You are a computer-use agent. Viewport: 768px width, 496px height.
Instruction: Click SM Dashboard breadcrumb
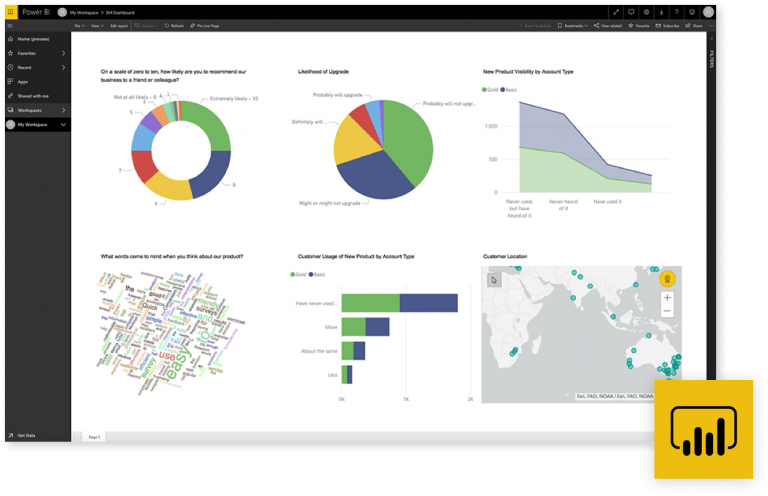pos(120,13)
